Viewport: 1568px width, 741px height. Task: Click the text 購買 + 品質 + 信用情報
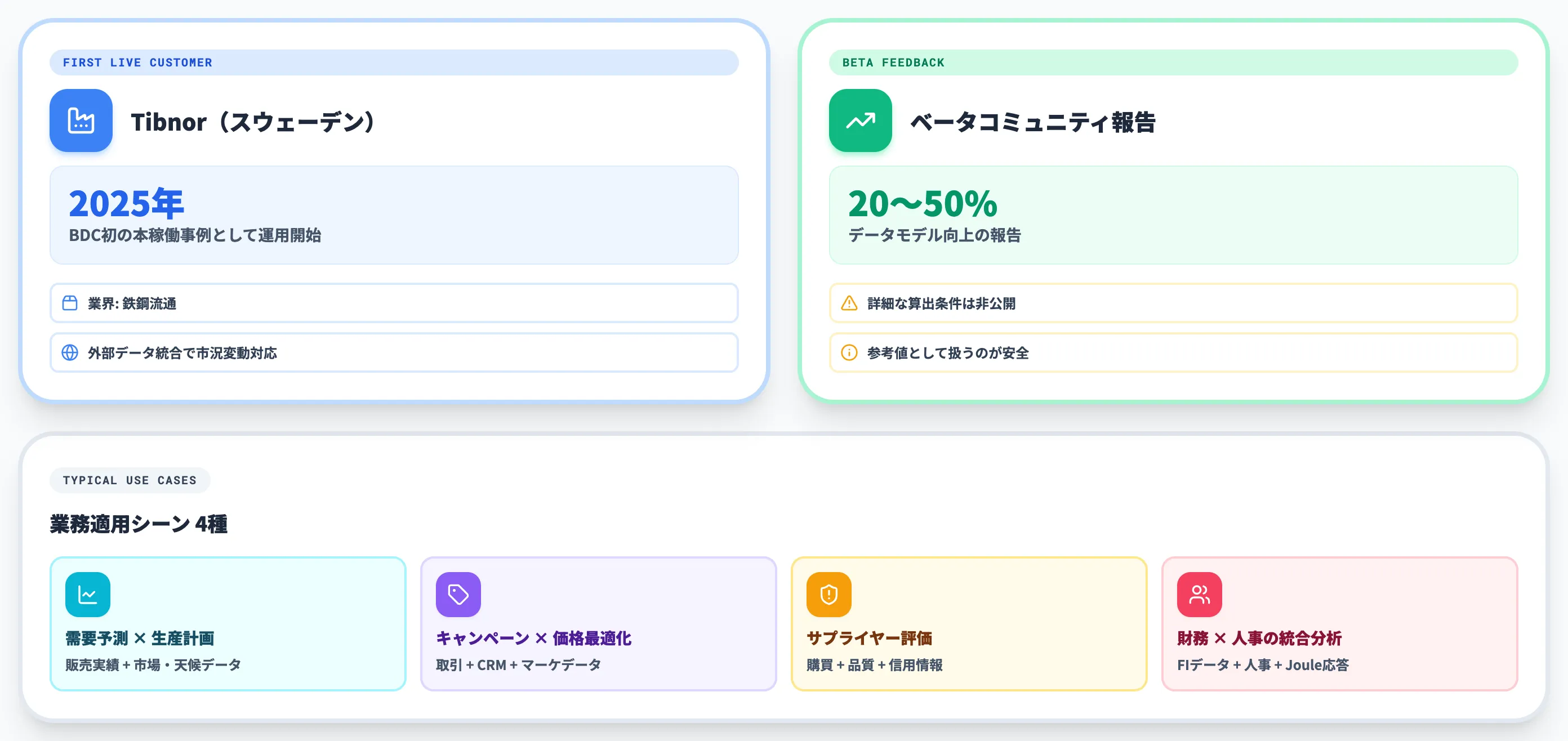(875, 665)
